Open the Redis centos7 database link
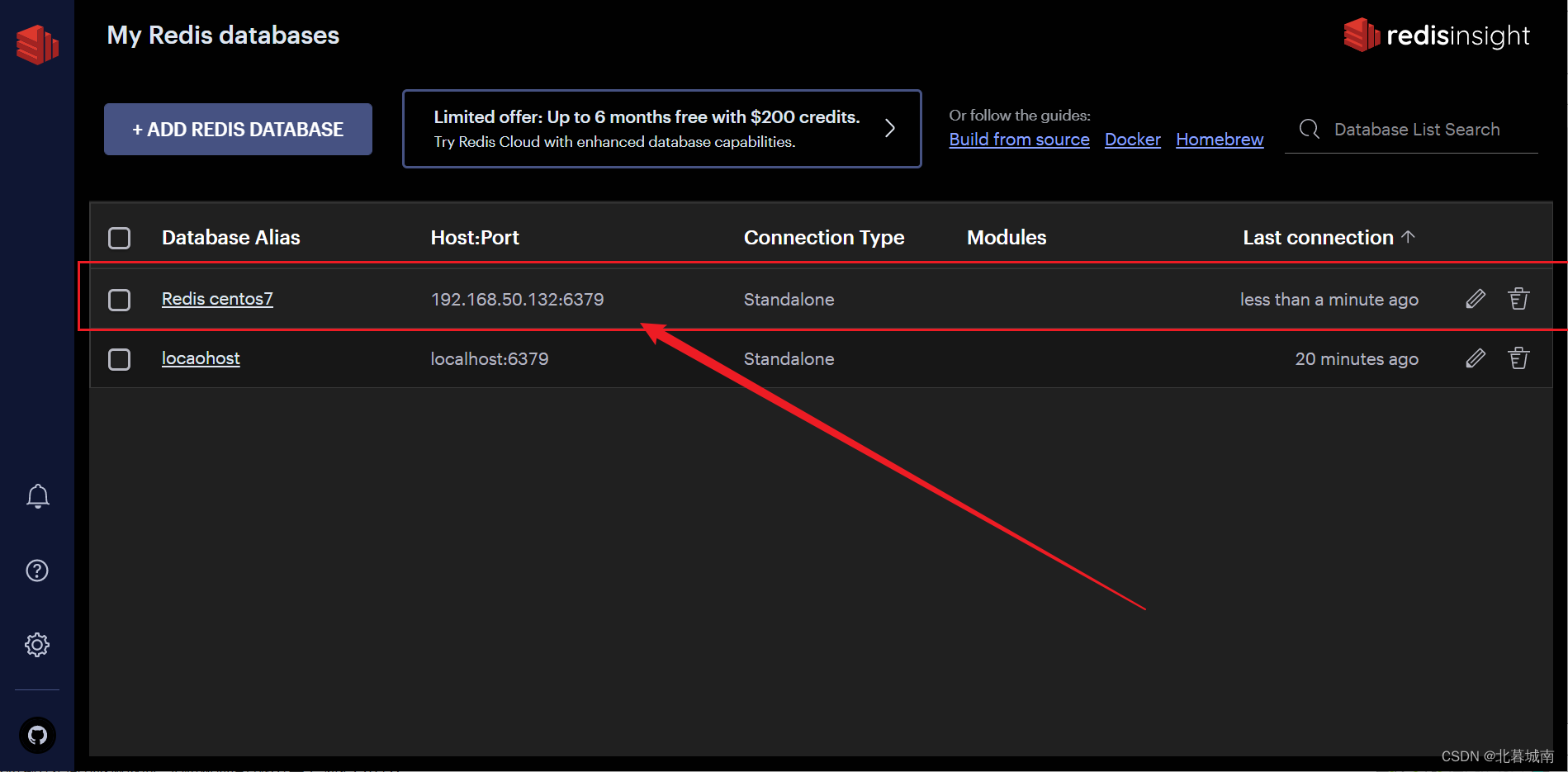Screen dimensions: 1568x772 click(x=217, y=299)
